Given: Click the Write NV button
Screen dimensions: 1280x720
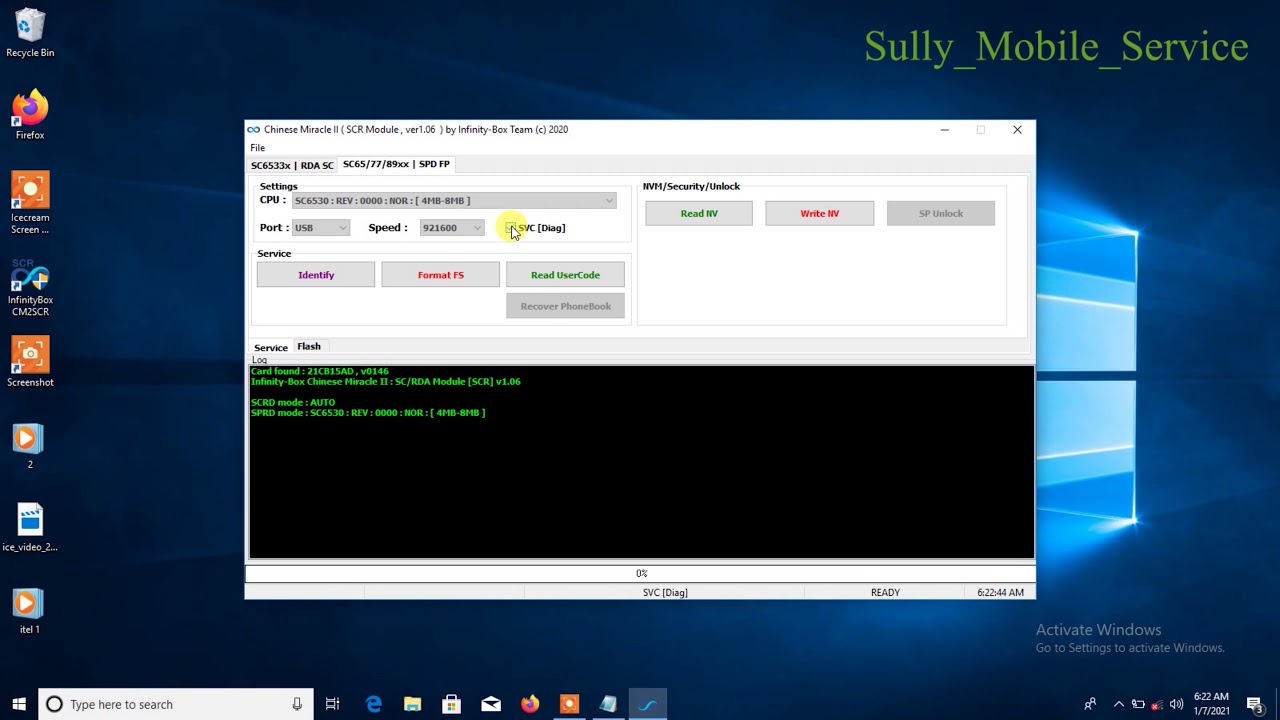Looking at the screenshot, I should [x=819, y=213].
